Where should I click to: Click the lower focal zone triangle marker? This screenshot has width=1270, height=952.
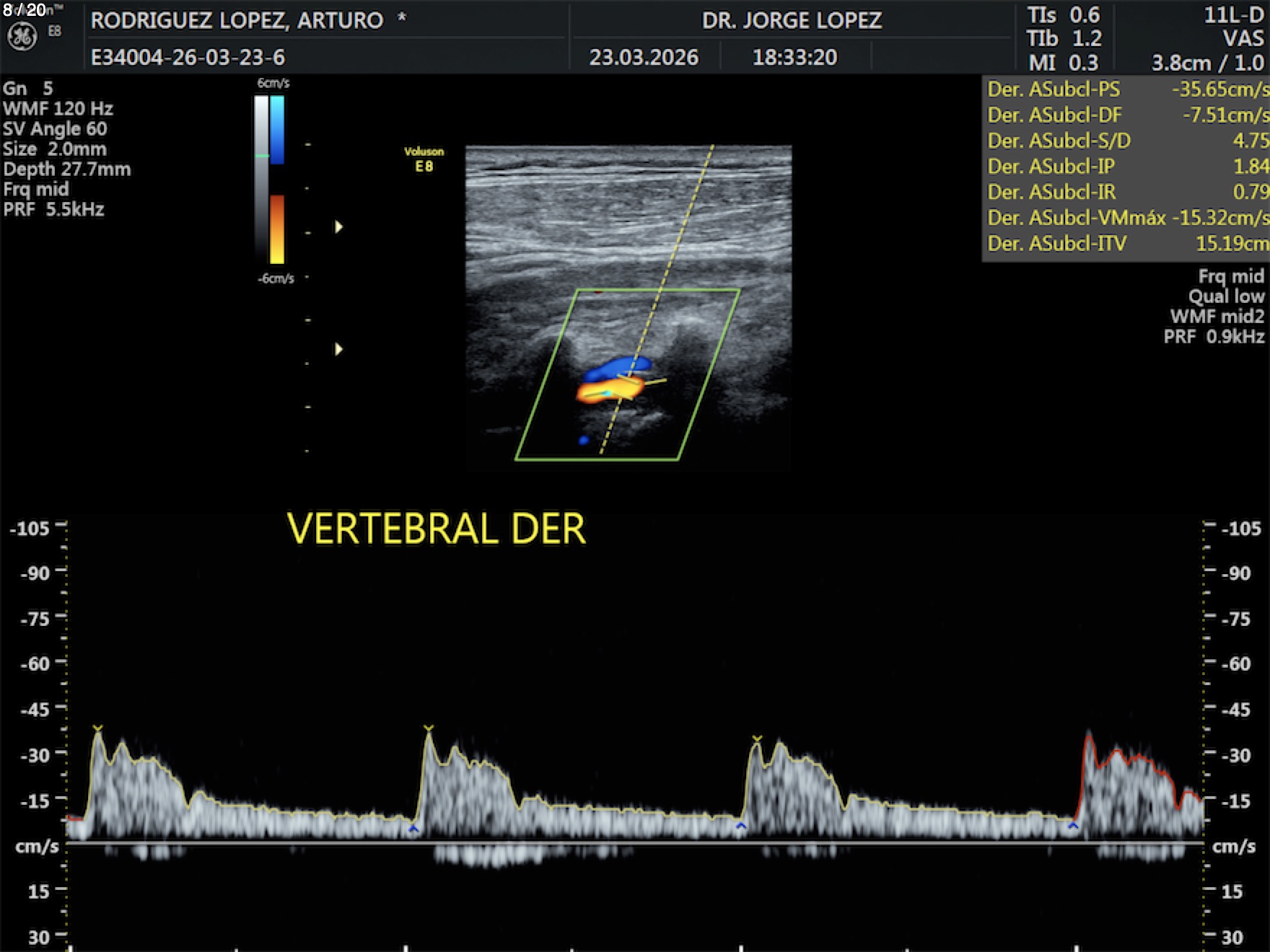coord(338,350)
